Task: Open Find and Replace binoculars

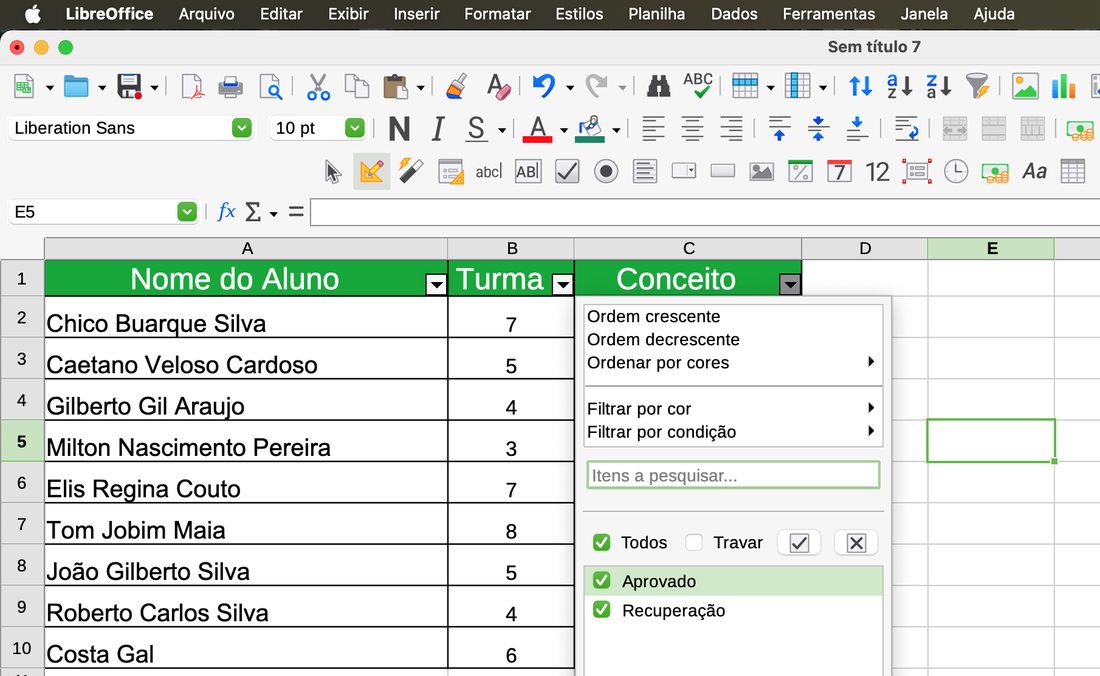Action: tap(658, 87)
